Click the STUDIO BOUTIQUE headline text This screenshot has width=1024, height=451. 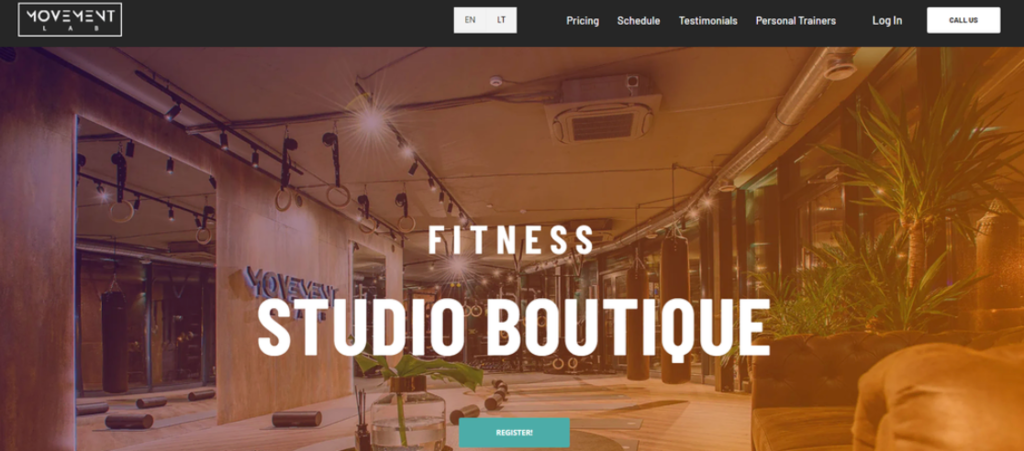[514, 328]
